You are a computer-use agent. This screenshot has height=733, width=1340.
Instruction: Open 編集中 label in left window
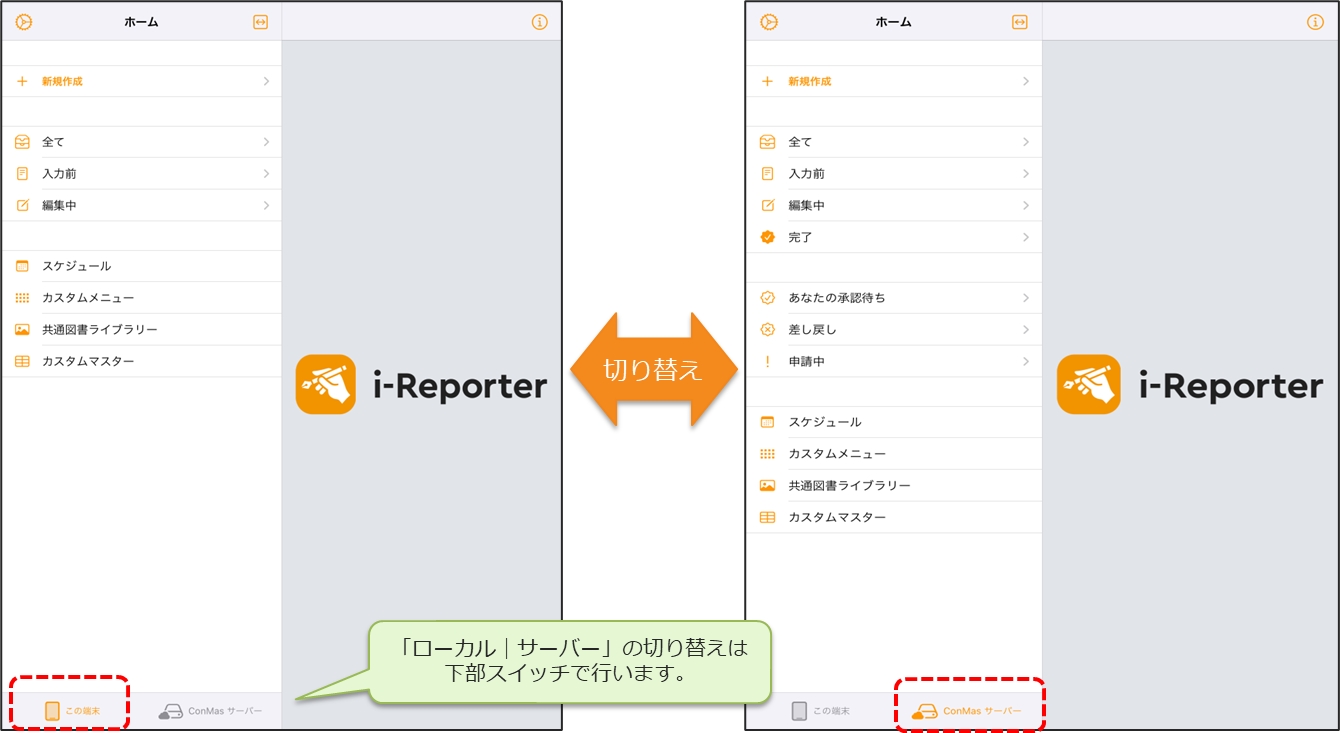[59, 205]
